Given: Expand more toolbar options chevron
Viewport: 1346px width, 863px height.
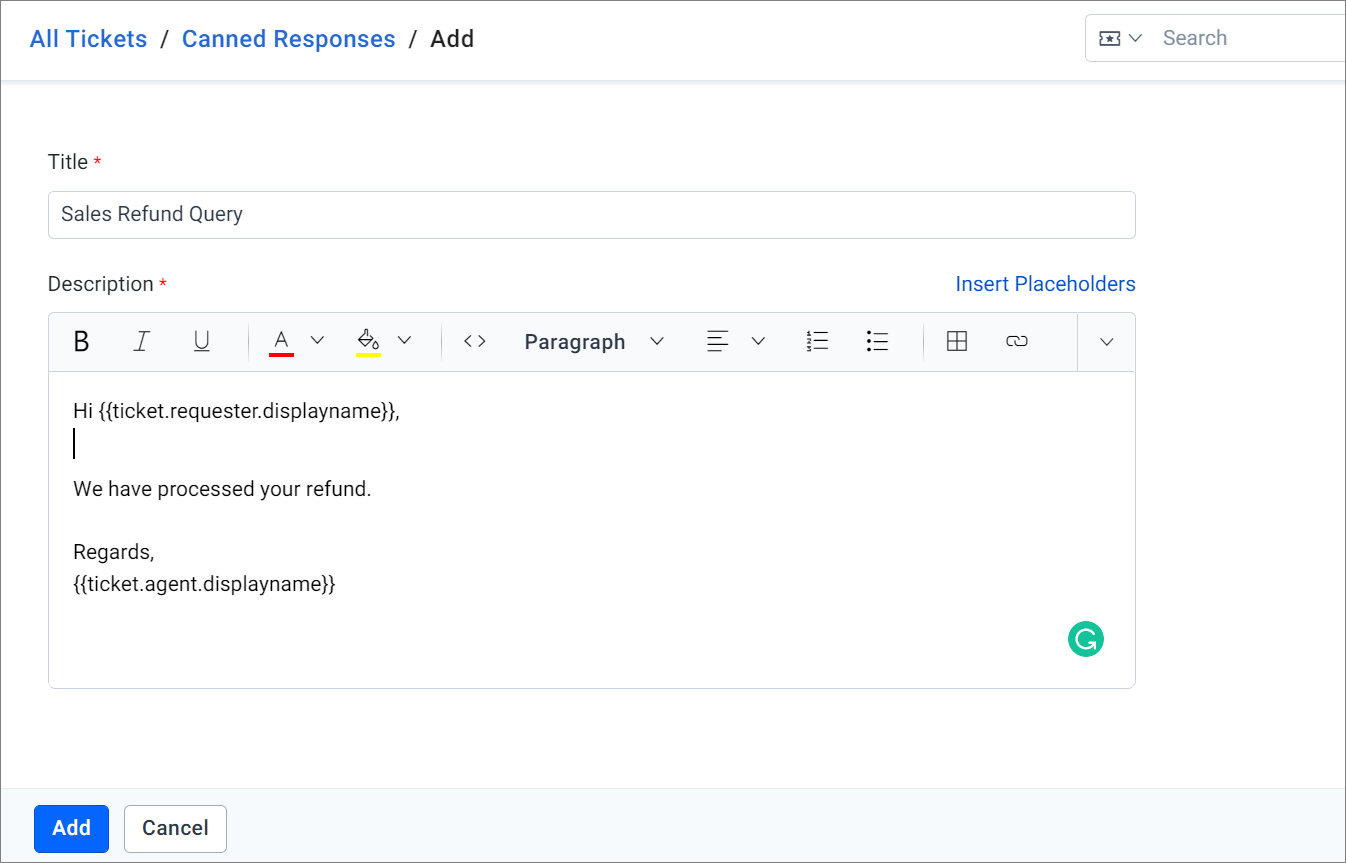Looking at the screenshot, I should (1106, 342).
